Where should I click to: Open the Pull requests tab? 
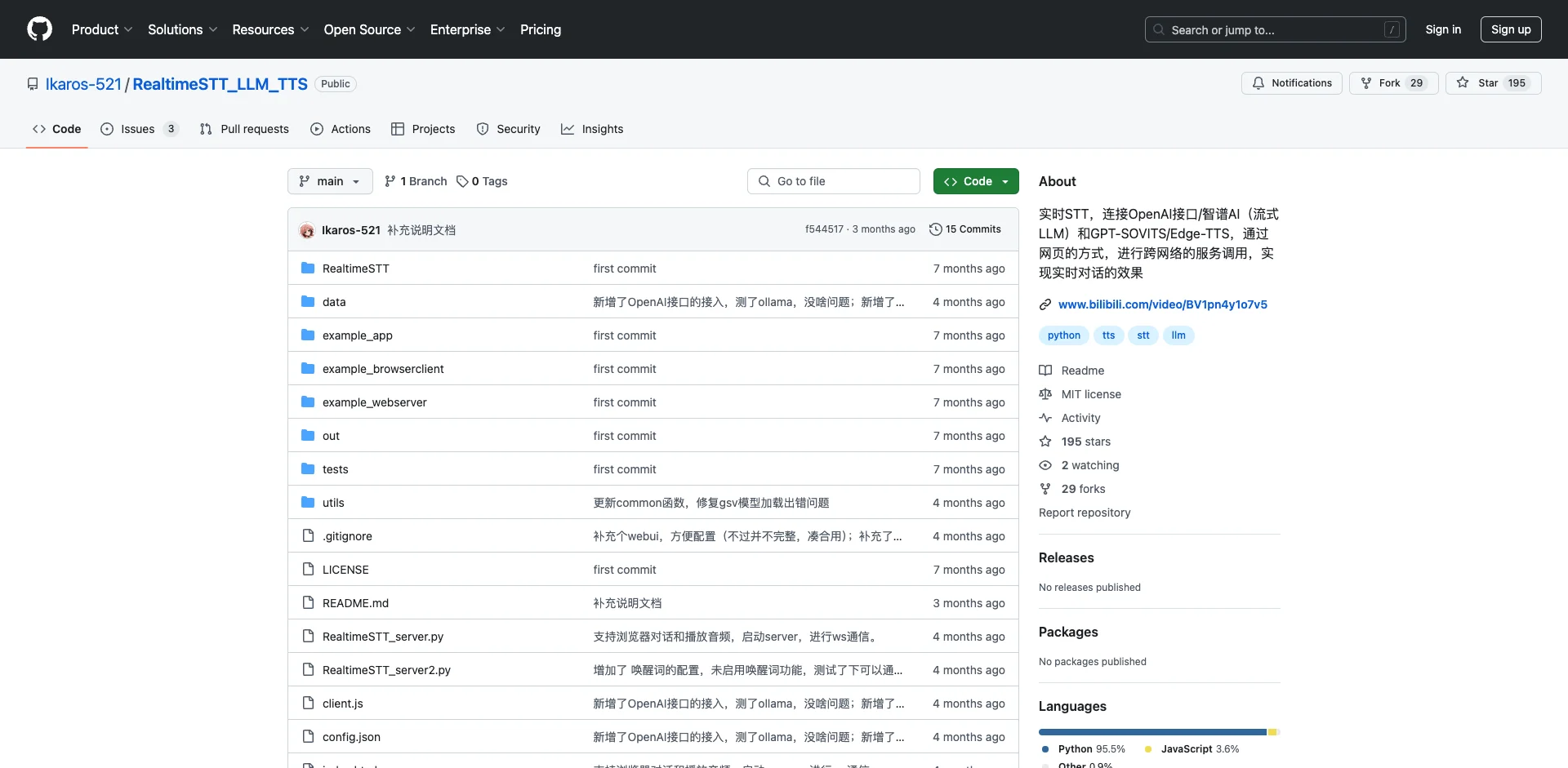[244, 129]
